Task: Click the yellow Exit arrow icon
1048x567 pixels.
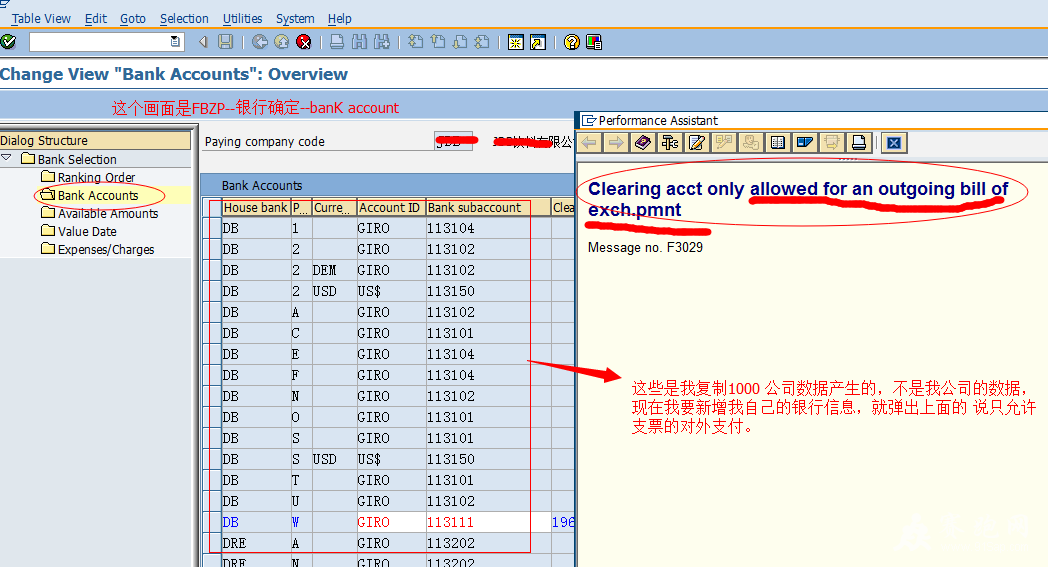Action: point(282,42)
